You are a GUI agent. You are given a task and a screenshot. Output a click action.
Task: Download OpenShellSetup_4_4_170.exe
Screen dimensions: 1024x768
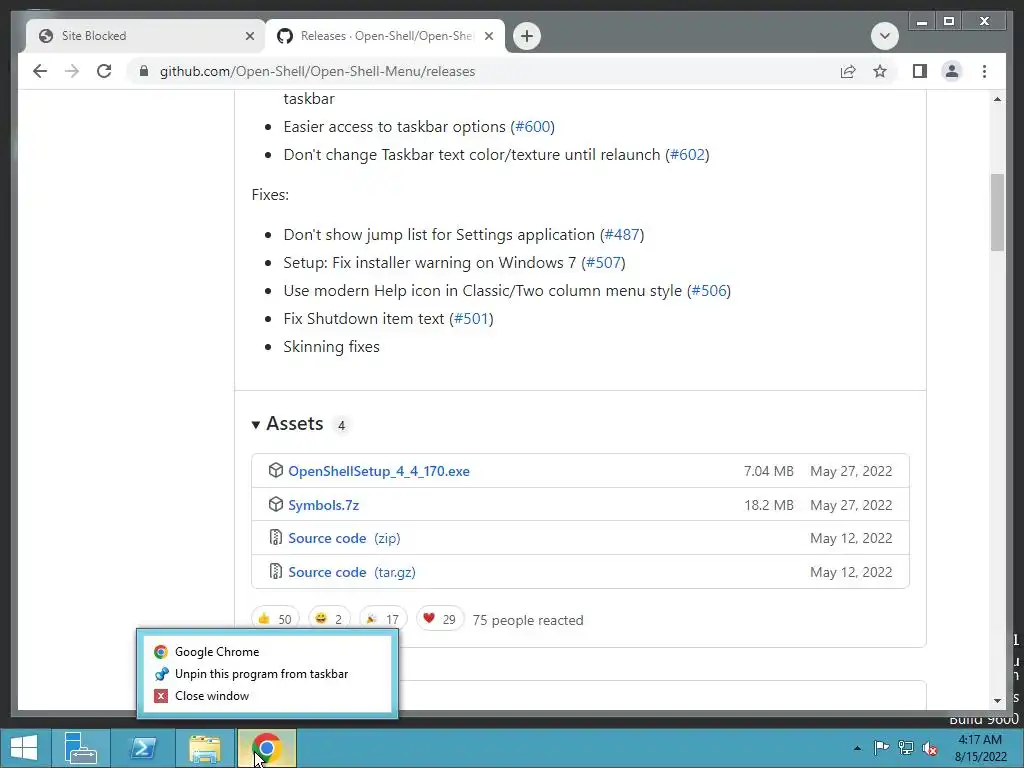click(379, 471)
